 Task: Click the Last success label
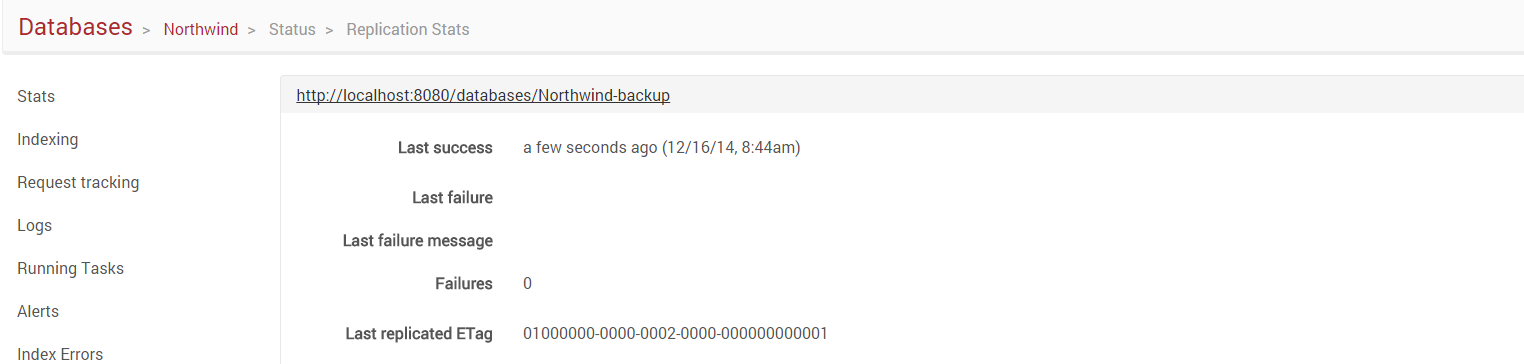pos(445,148)
